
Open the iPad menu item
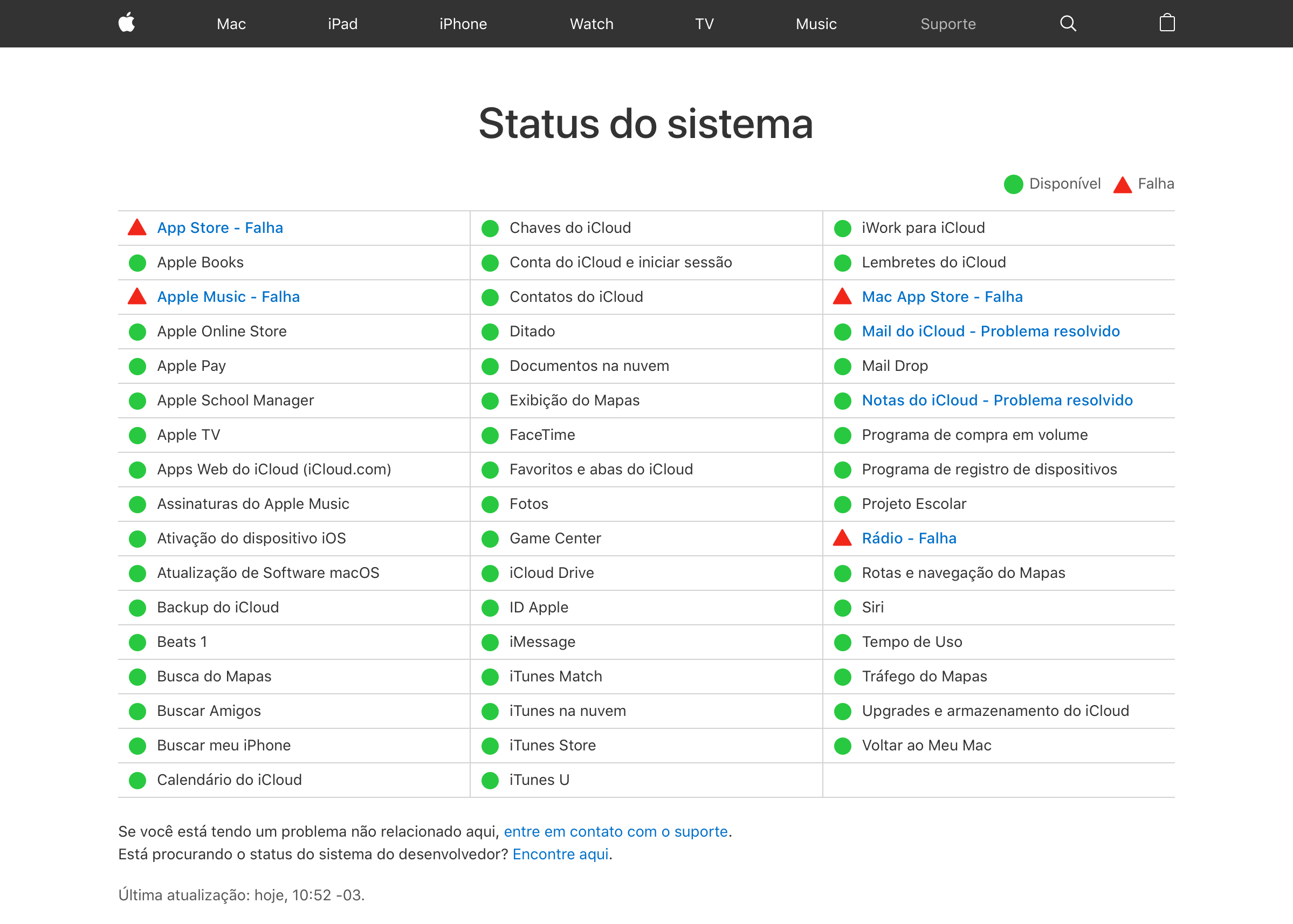tap(342, 24)
